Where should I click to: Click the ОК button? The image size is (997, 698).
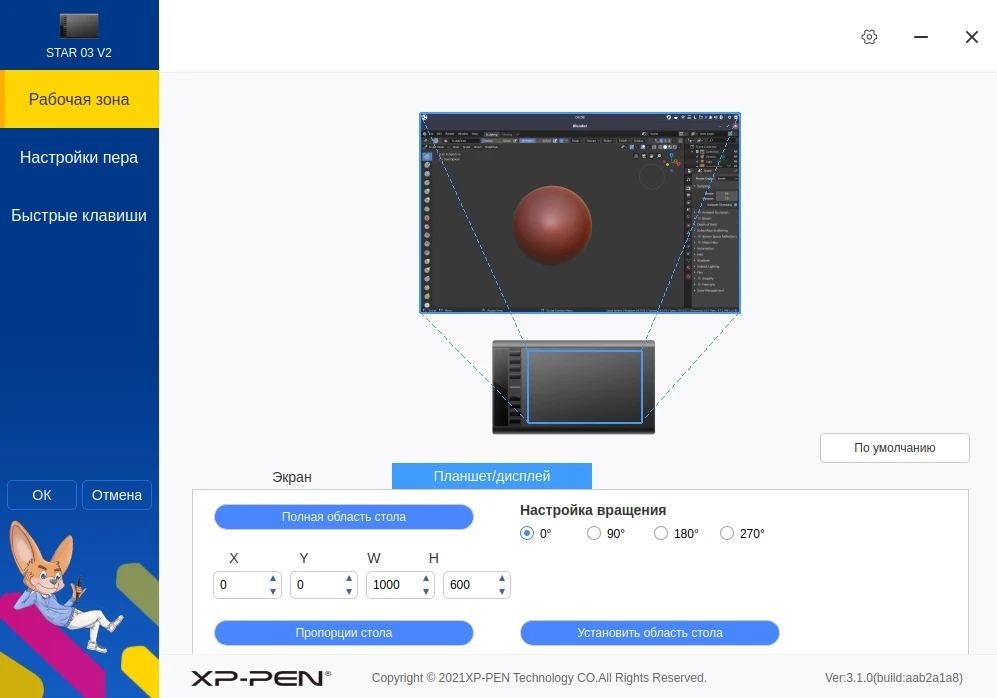42,495
